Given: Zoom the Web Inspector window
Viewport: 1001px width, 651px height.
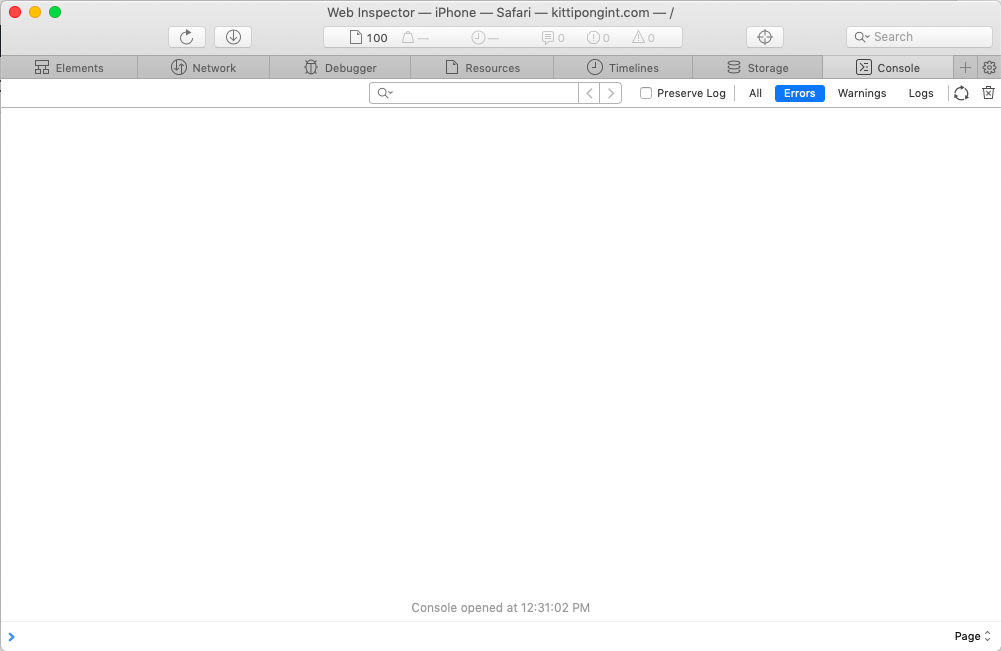Looking at the screenshot, I should point(55,12).
